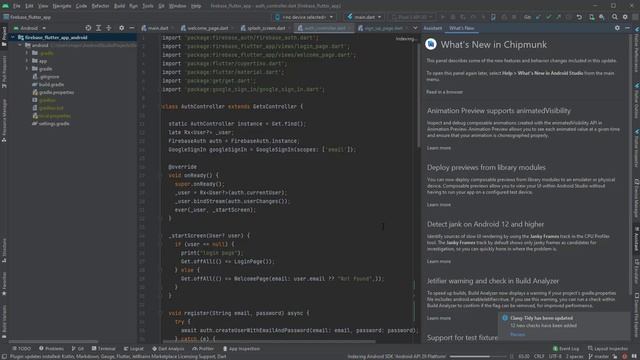640x360 pixels.
Task: Hide the Project panel with minus icon
Action: point(131,28)
